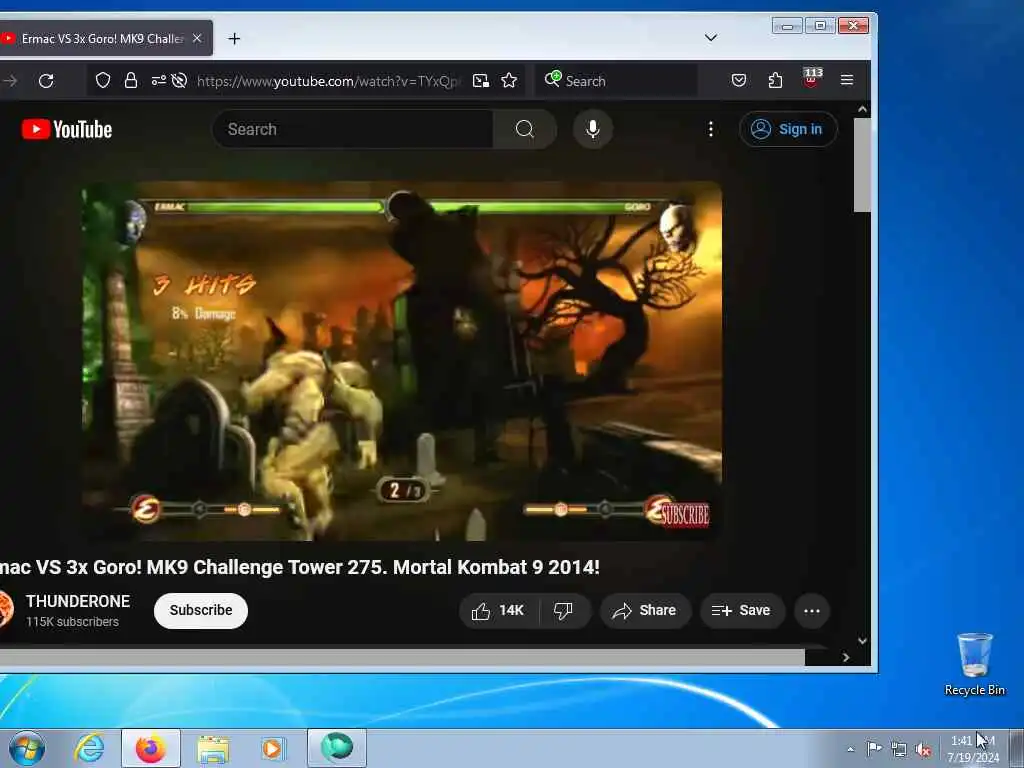Save the video to a playlist

pos(742,611)
